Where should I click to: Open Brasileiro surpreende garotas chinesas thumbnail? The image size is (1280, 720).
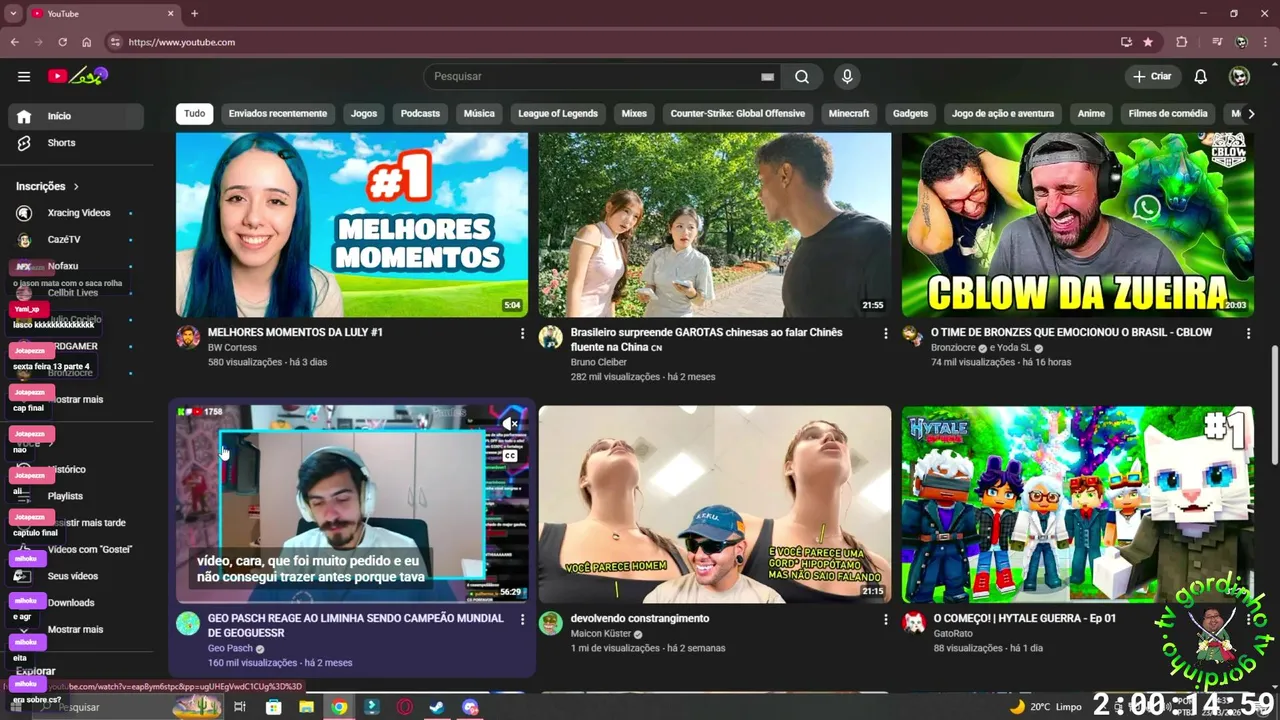[715, 225]
